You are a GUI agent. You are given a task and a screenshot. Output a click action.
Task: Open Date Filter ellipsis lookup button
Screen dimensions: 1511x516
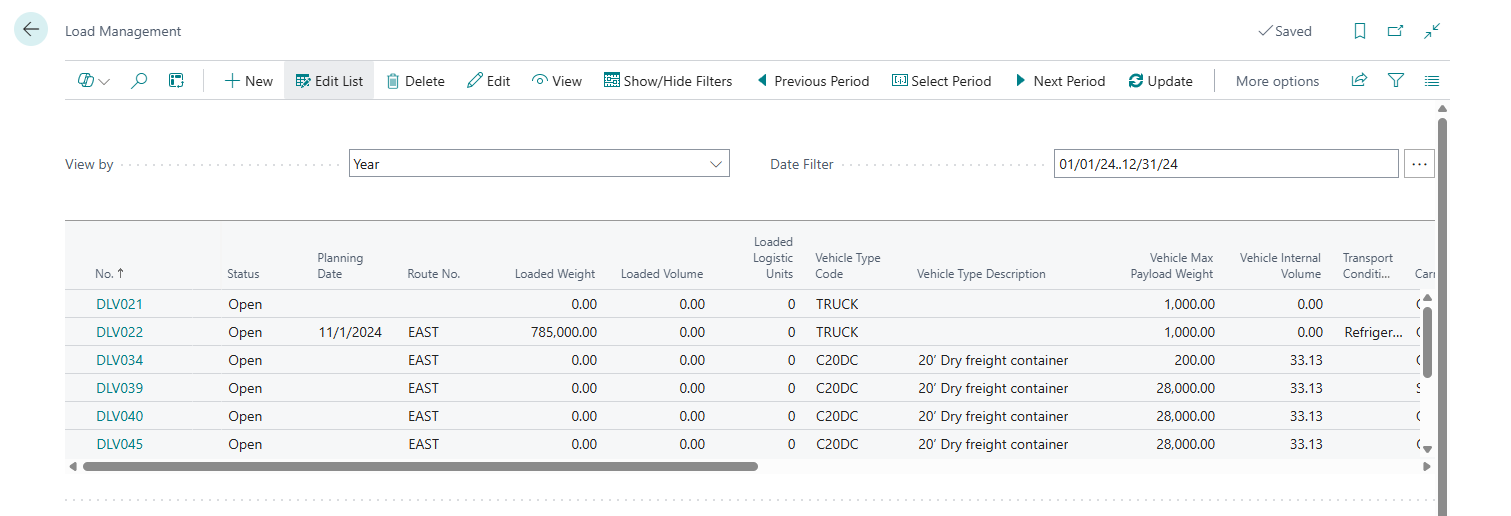coord(1419,164)
